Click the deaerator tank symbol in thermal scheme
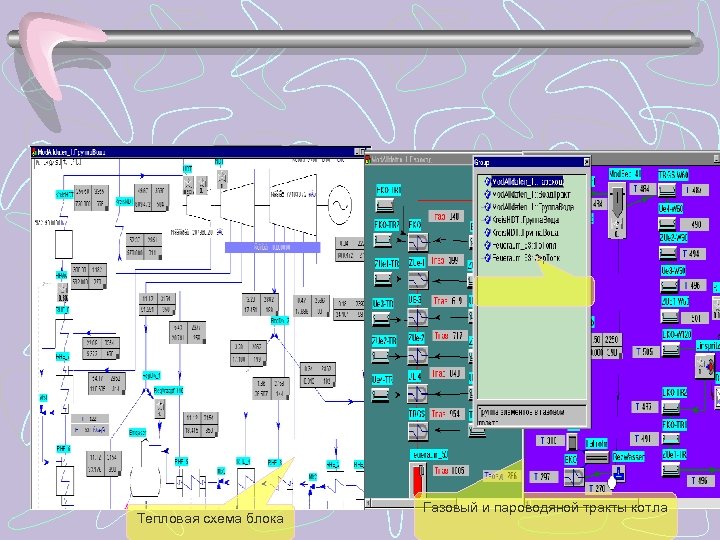 coord(145,481)
